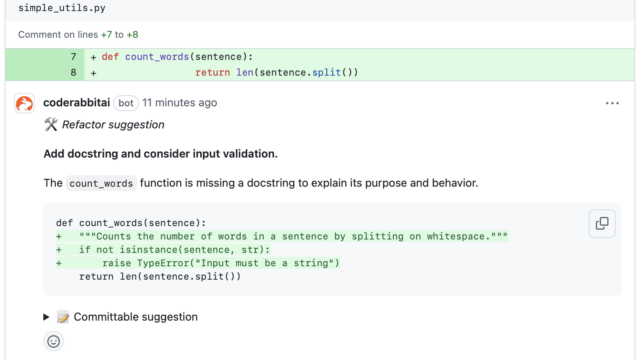Viewport: 640px width, 360px height.
Task: Click the 'Add docstring and consider input validation' heading
Action: tap(160, 154)
